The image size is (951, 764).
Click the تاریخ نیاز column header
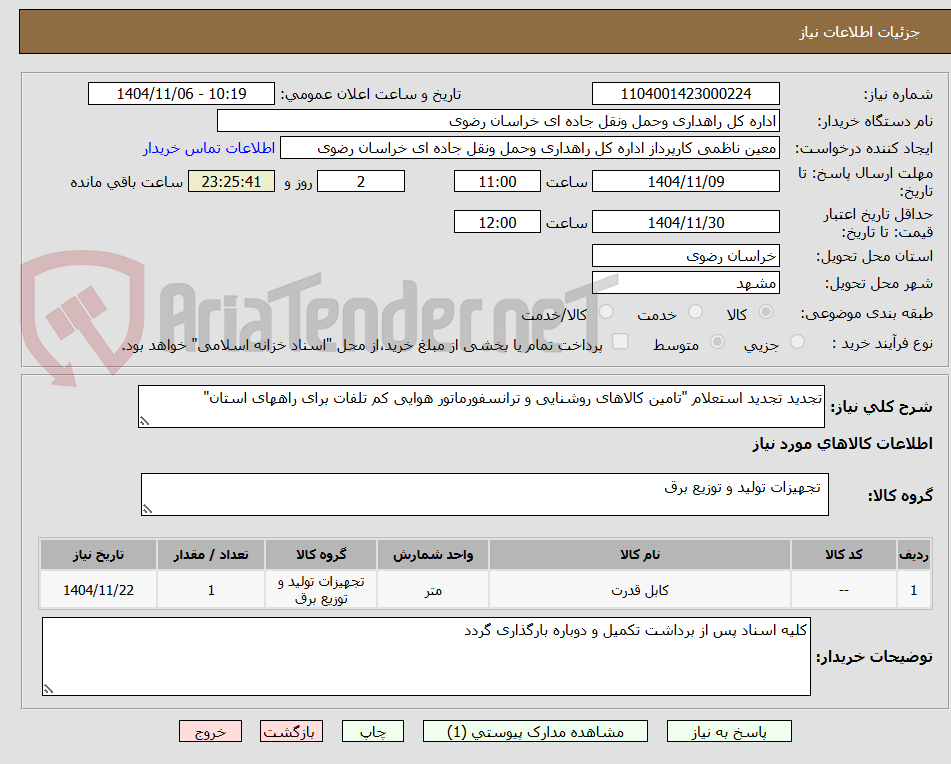(x=98, y=555)
